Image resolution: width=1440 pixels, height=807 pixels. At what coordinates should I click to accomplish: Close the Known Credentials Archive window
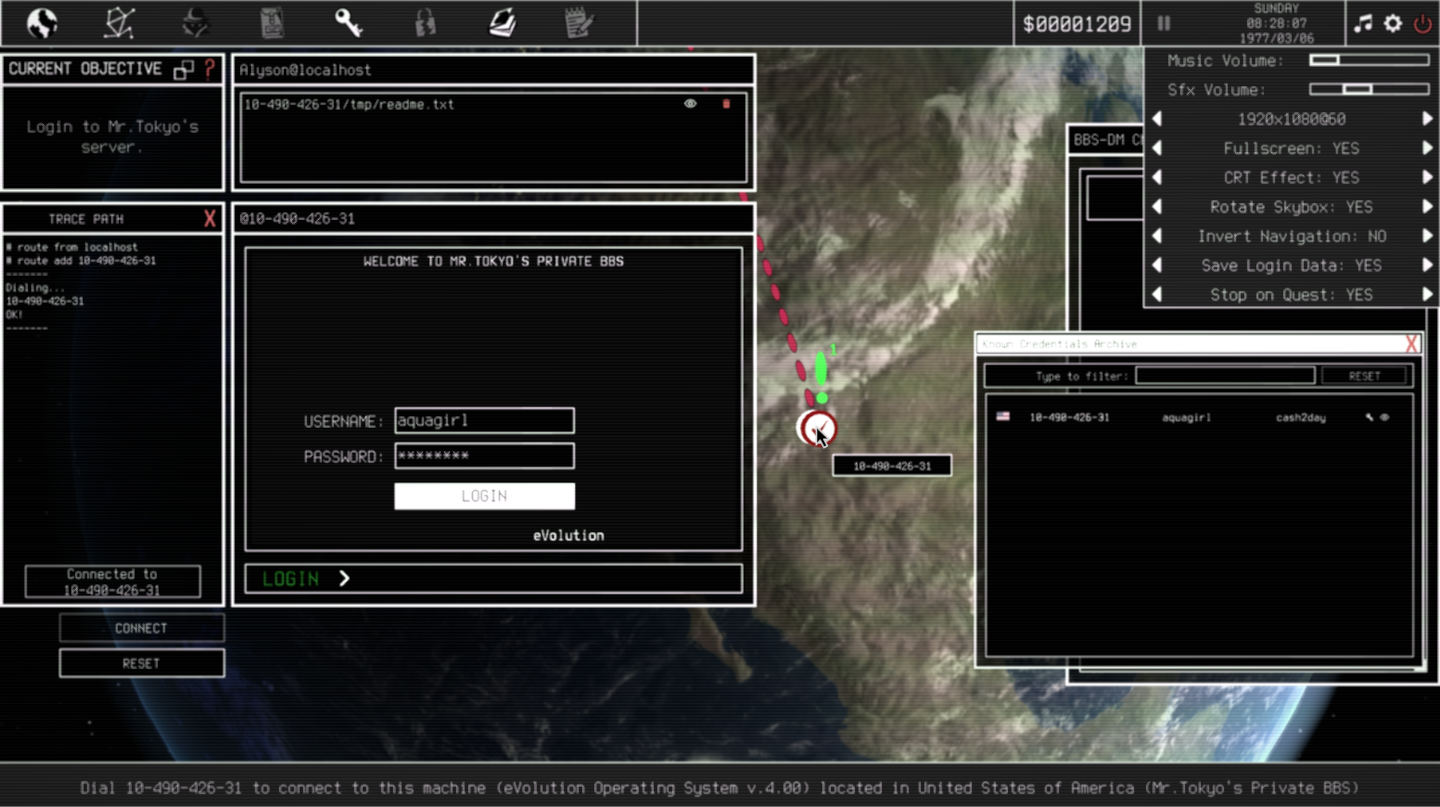1412,344
